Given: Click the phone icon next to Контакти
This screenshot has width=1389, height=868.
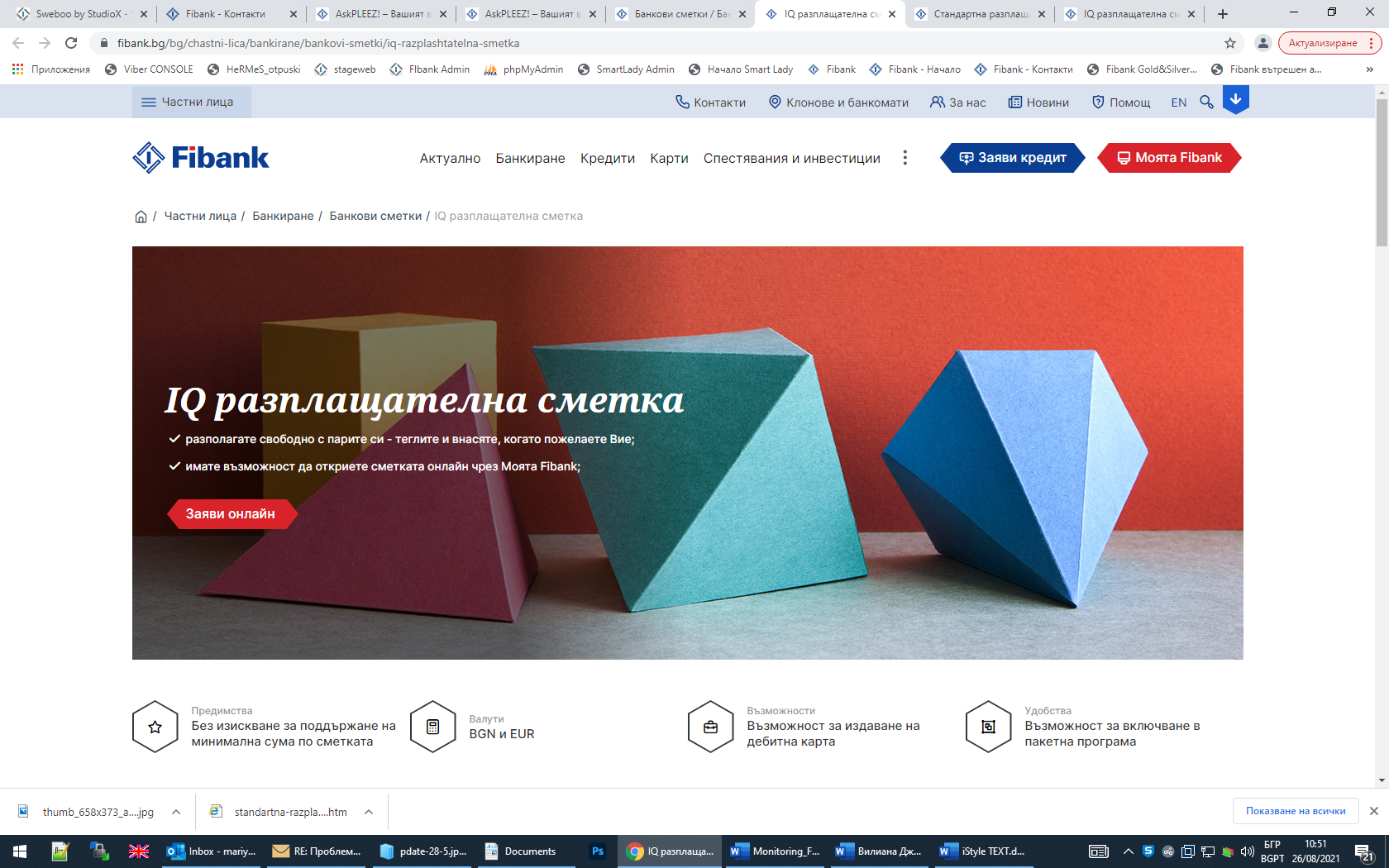Looking at the screenshot, I should pyautogui.click(x=681, y=102).
